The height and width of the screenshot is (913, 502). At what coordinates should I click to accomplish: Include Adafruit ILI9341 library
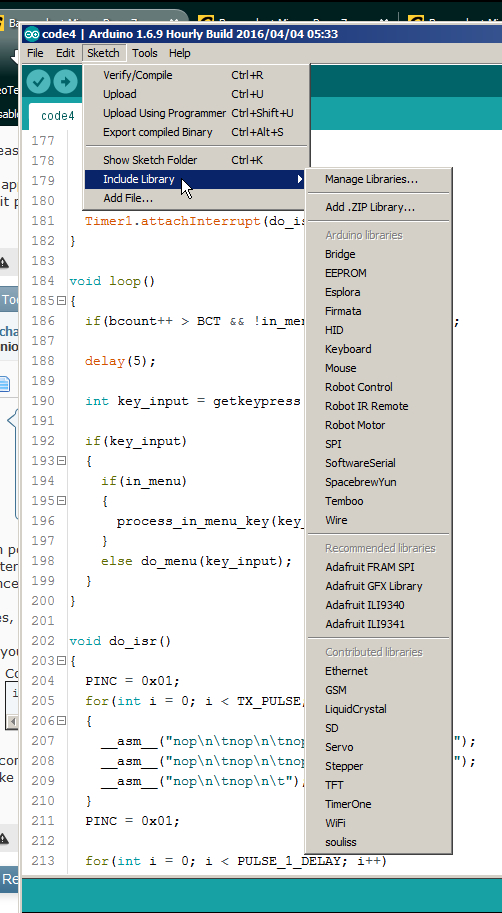[379, 624]
